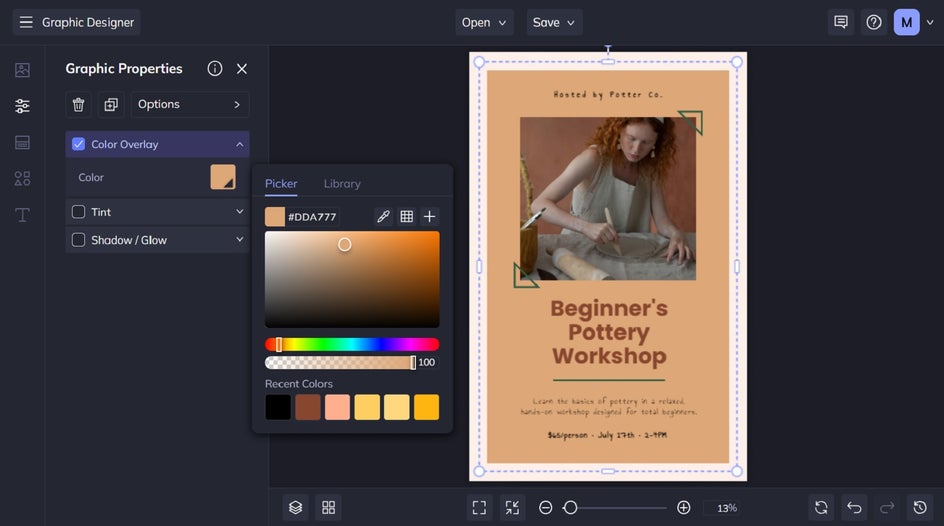Open the Text tool in sidebar
The width and height of the screenshot is (944, 526).
click(22, 215)
